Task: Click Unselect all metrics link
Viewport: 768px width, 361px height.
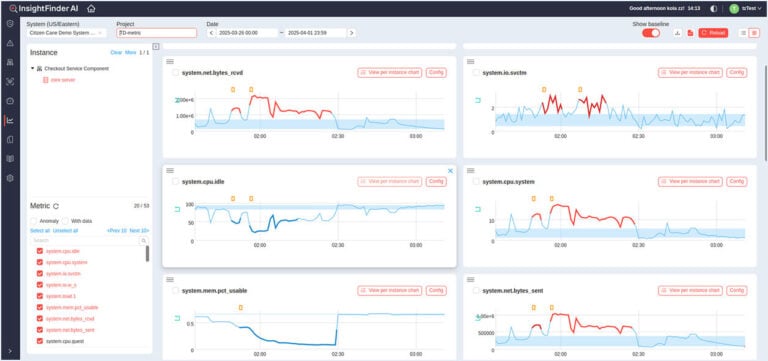Action: coord(65,230)
